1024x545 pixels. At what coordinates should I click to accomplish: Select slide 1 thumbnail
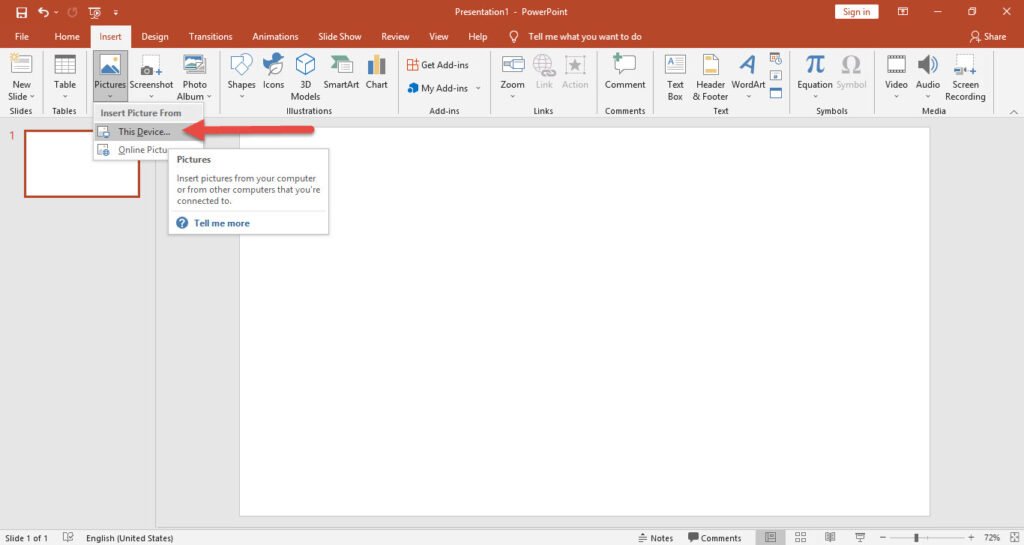(x=82, y=163)
